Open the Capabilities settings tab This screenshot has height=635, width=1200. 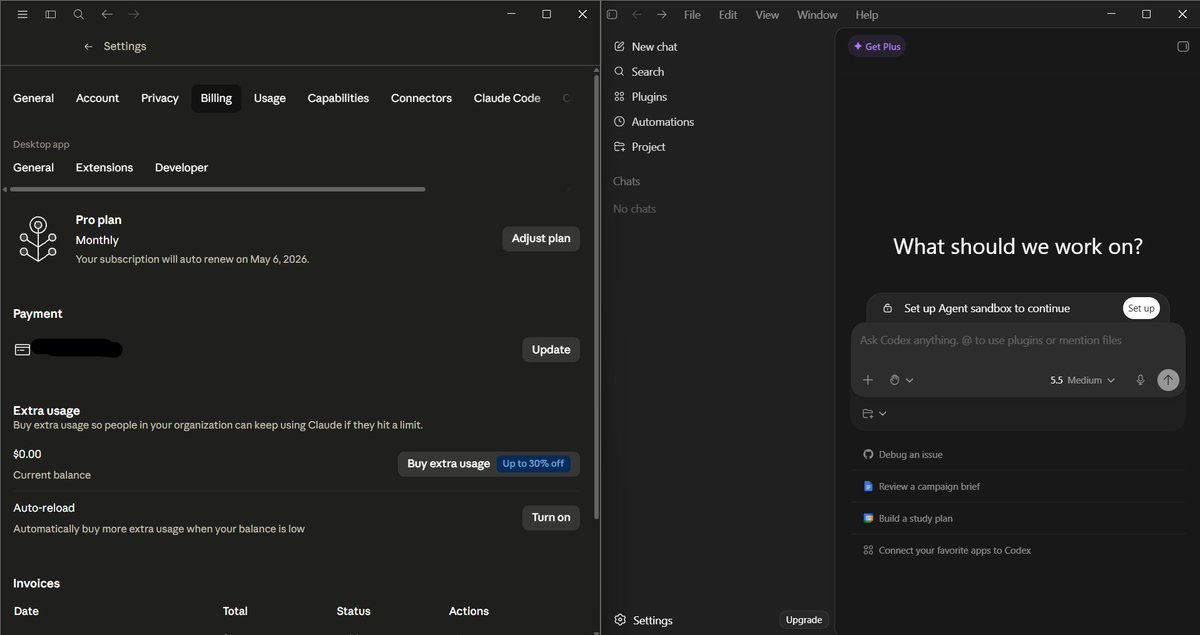[x=338, y=98]
